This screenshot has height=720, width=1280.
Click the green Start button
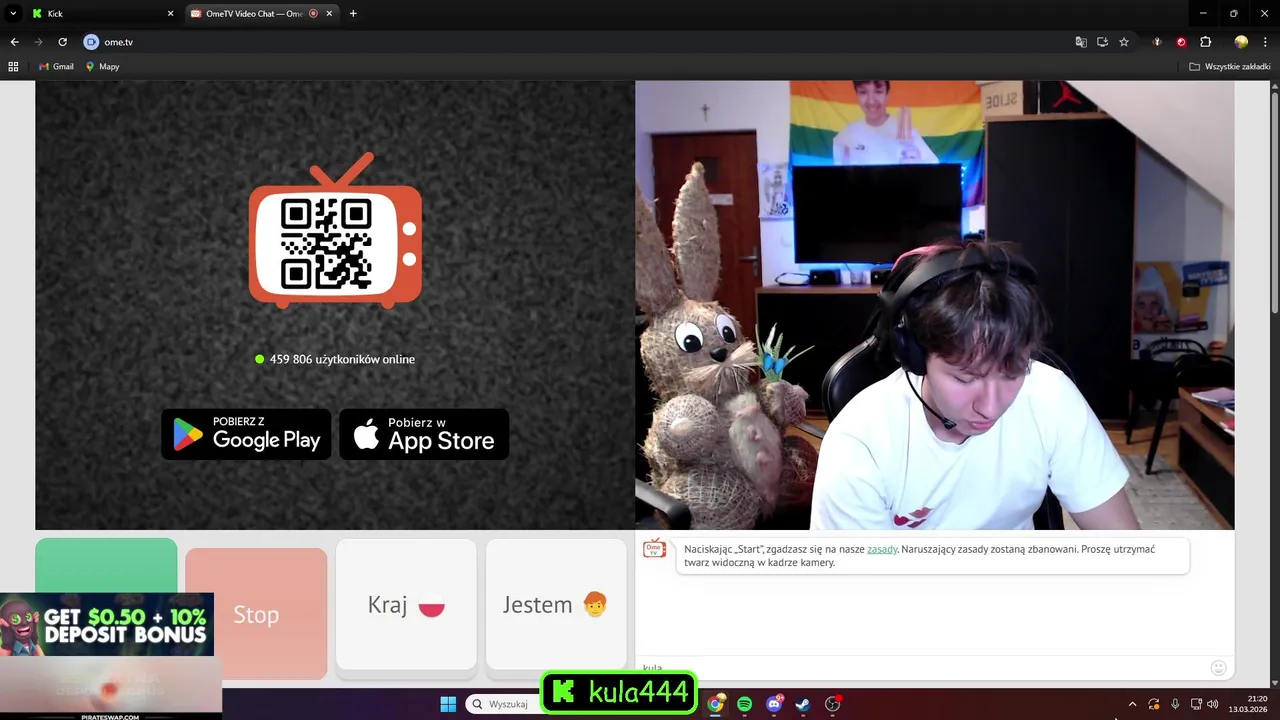pos(106,565)
